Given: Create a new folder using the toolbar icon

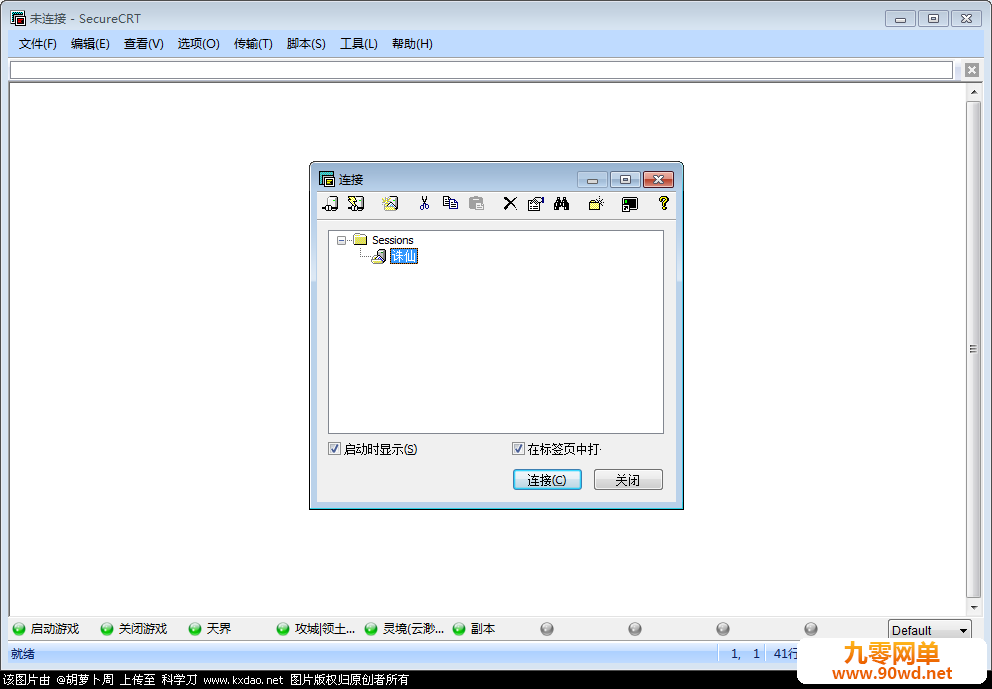Looking at the screenshot, I should click(596, 203).
